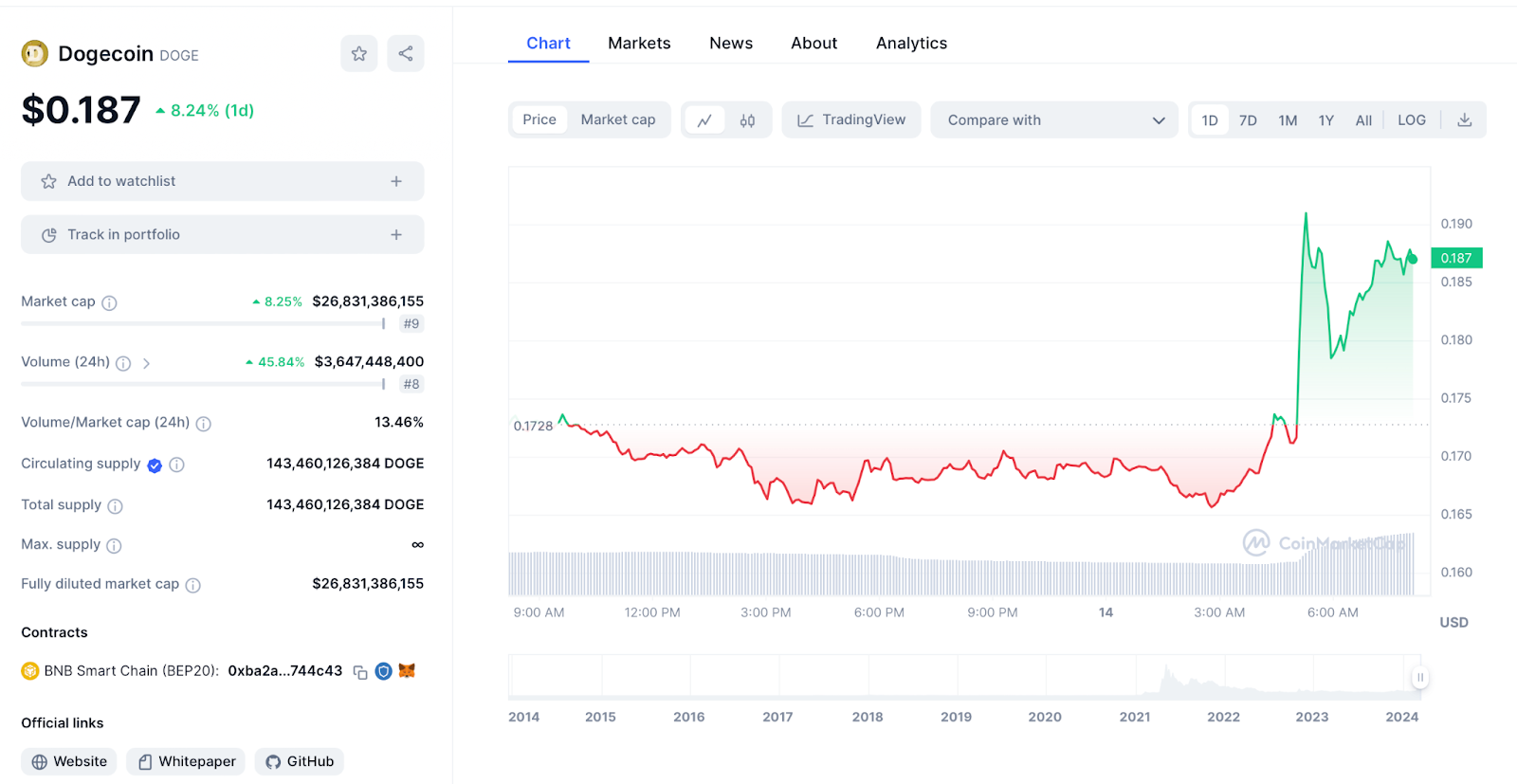Click the Circulating supply verified badge

155,465
